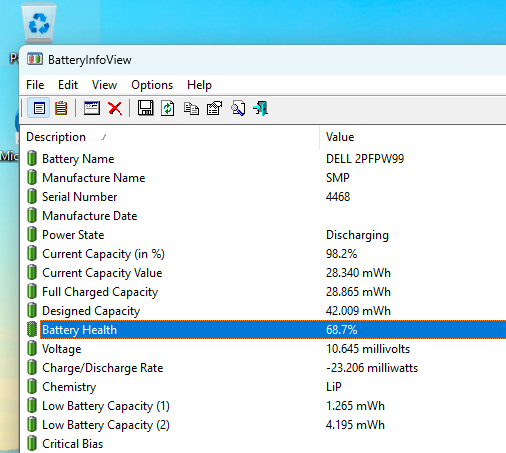Click battery icon beside Power State
Image resolution: width=506 pixels, height=453 pixels.
tap(32, 234)
